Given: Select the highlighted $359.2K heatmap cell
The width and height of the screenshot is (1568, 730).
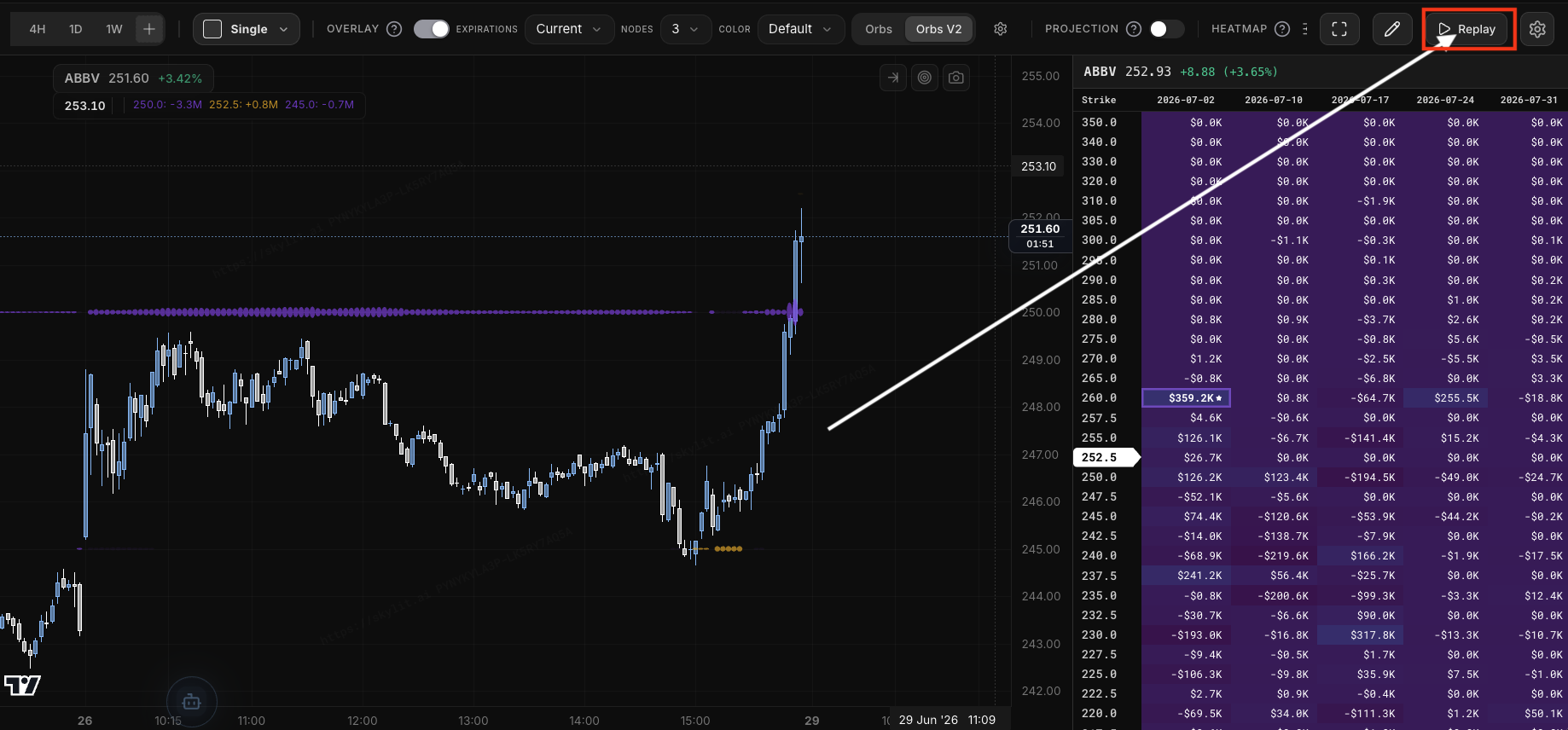Looking at the screenshot, I should [x=1186, y=398].
